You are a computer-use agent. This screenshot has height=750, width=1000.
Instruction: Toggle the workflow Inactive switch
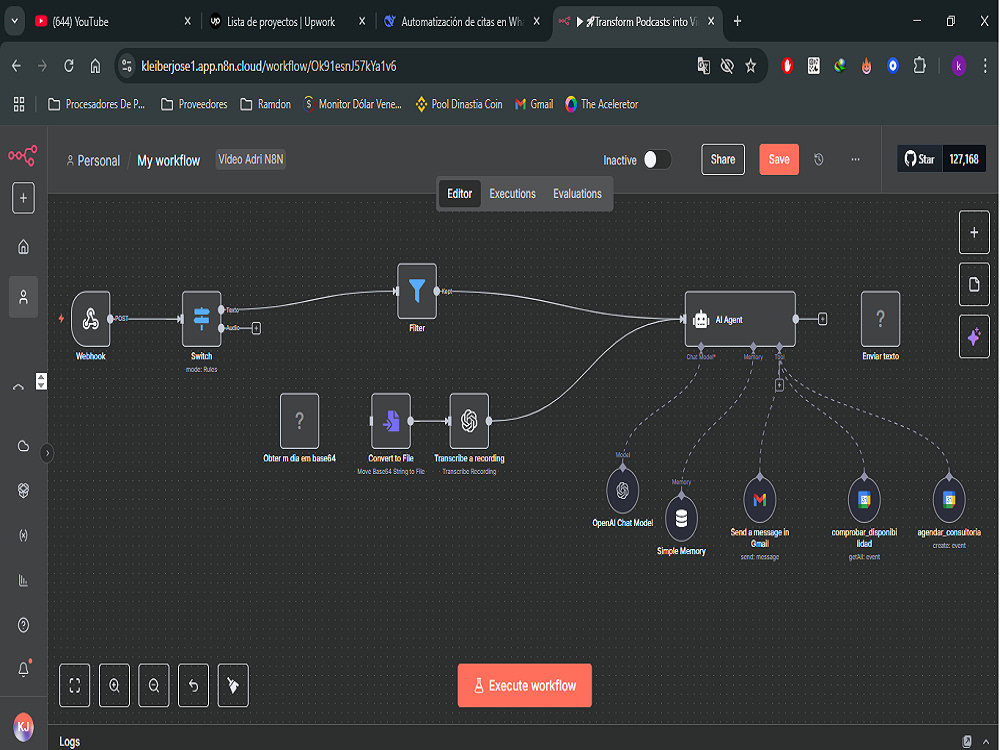pyautogui.click(x=657, y=159)
